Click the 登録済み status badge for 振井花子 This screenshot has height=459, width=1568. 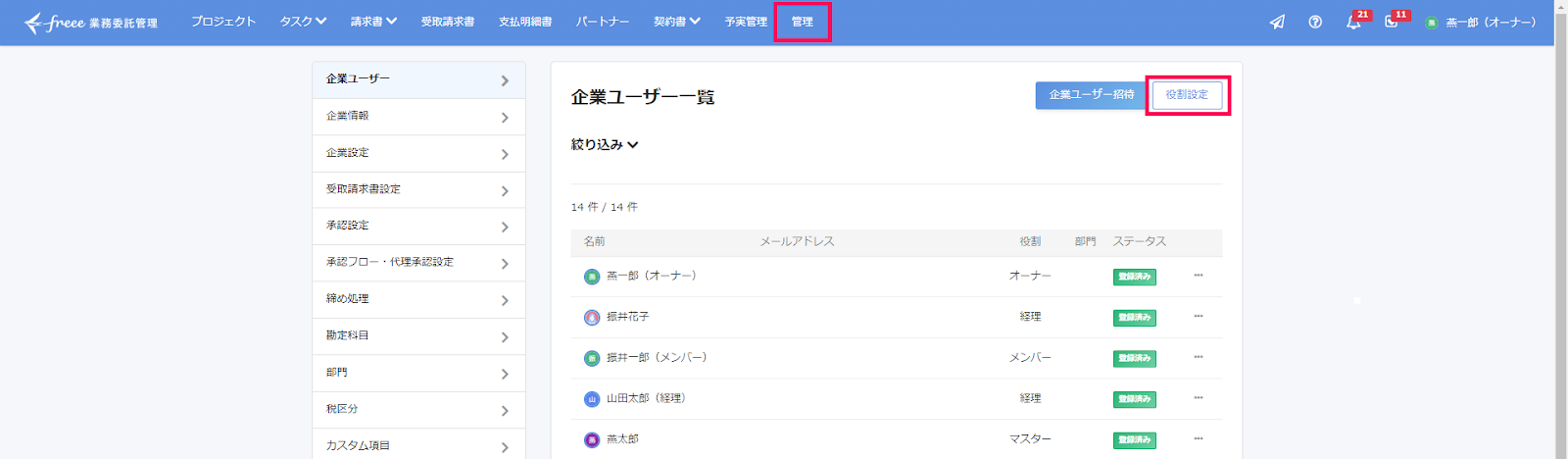click(x=1134, y=318)
